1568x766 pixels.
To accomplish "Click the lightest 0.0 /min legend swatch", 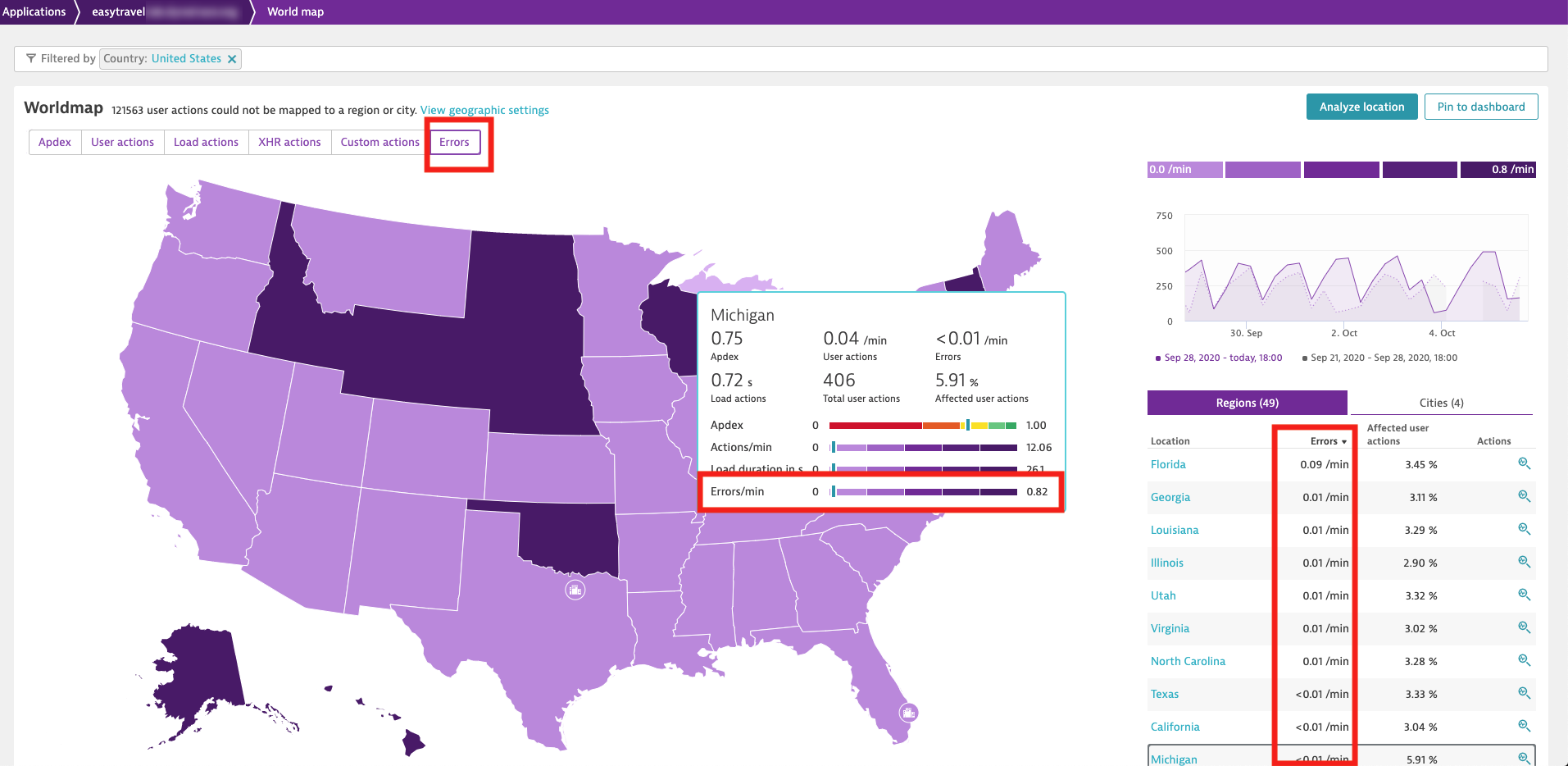I will click(x=1185, y=170).
